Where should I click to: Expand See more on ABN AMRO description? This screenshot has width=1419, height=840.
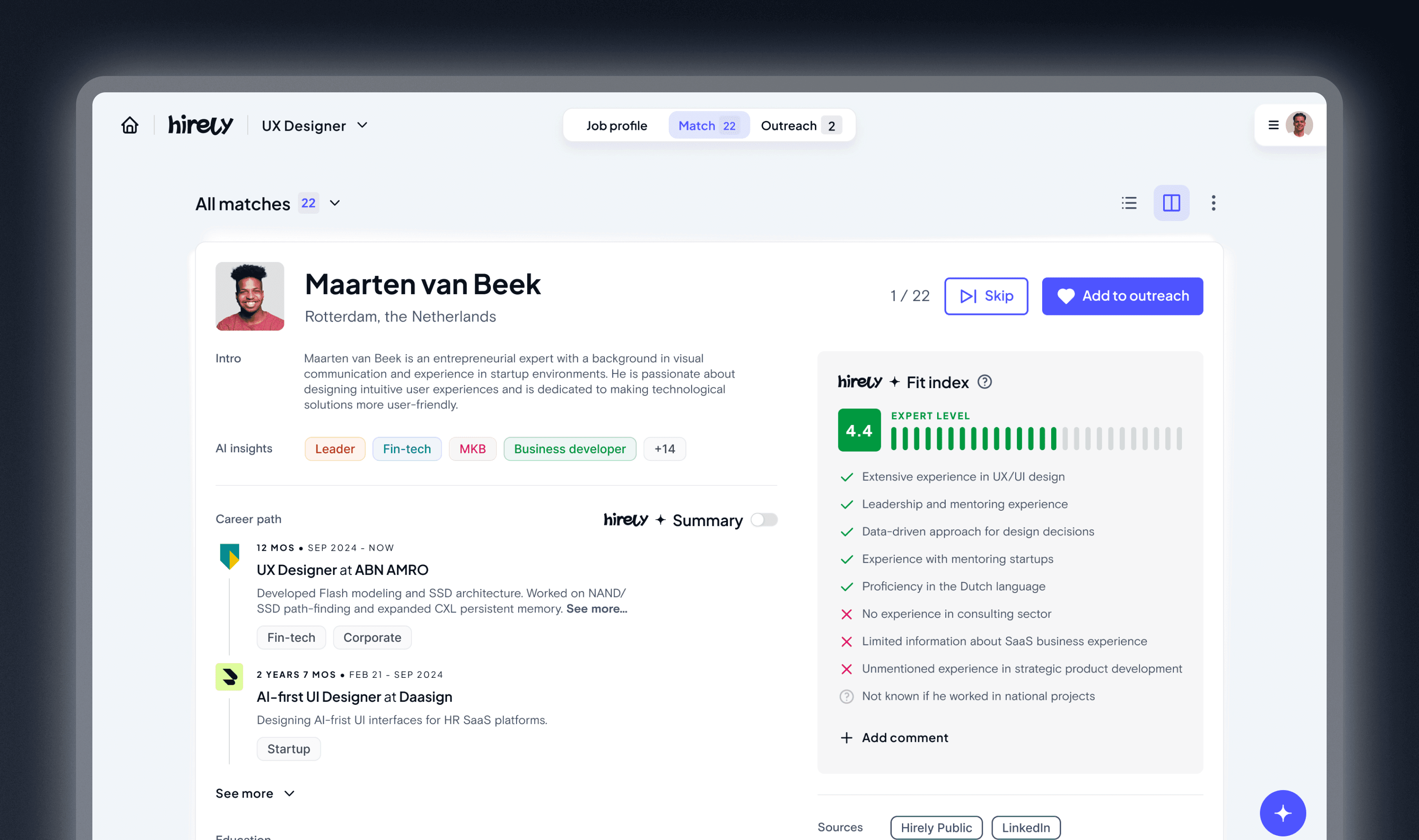(x=596, y=608)
